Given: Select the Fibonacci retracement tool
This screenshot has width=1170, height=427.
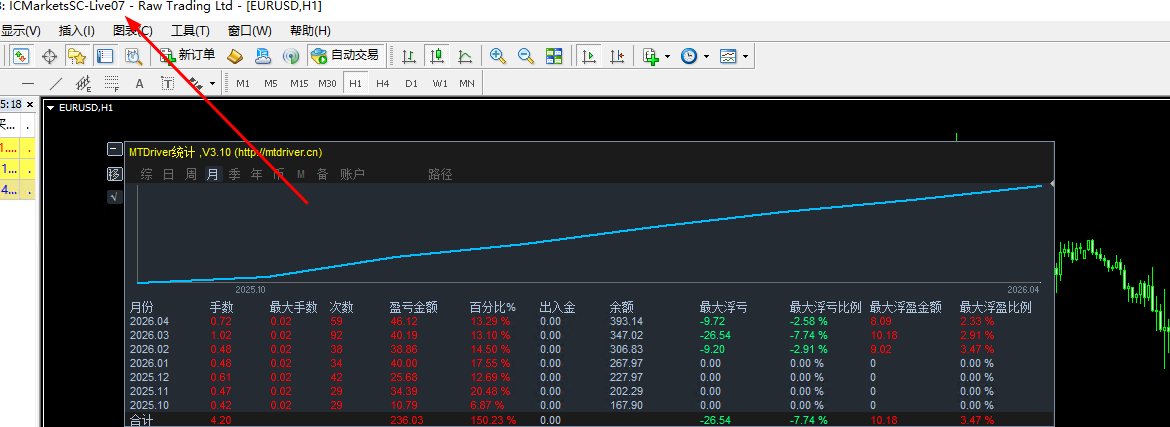Looking at the screenshot, I should coord(111,84).
